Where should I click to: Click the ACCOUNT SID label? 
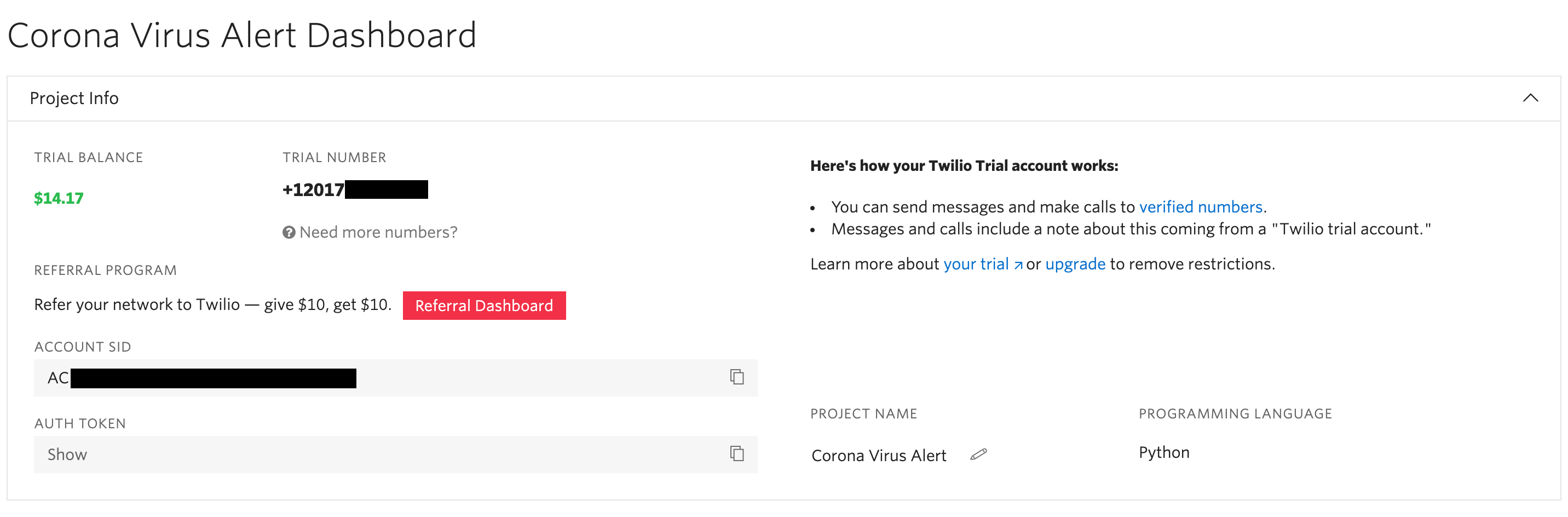point(83,347)
